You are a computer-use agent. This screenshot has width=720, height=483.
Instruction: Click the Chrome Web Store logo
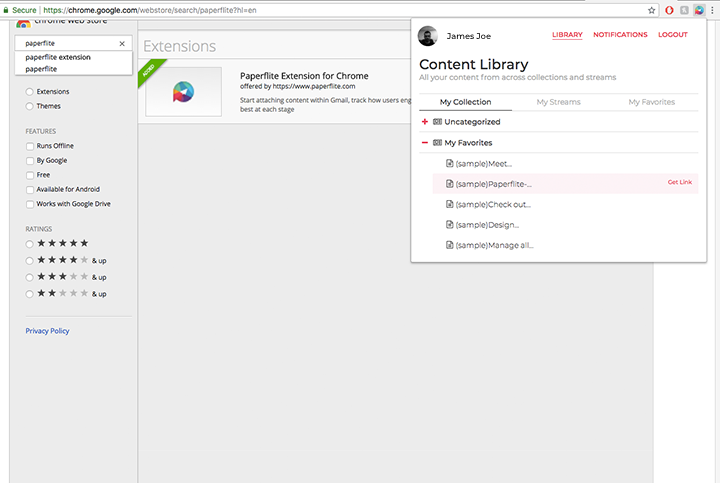tap(23, 23)
